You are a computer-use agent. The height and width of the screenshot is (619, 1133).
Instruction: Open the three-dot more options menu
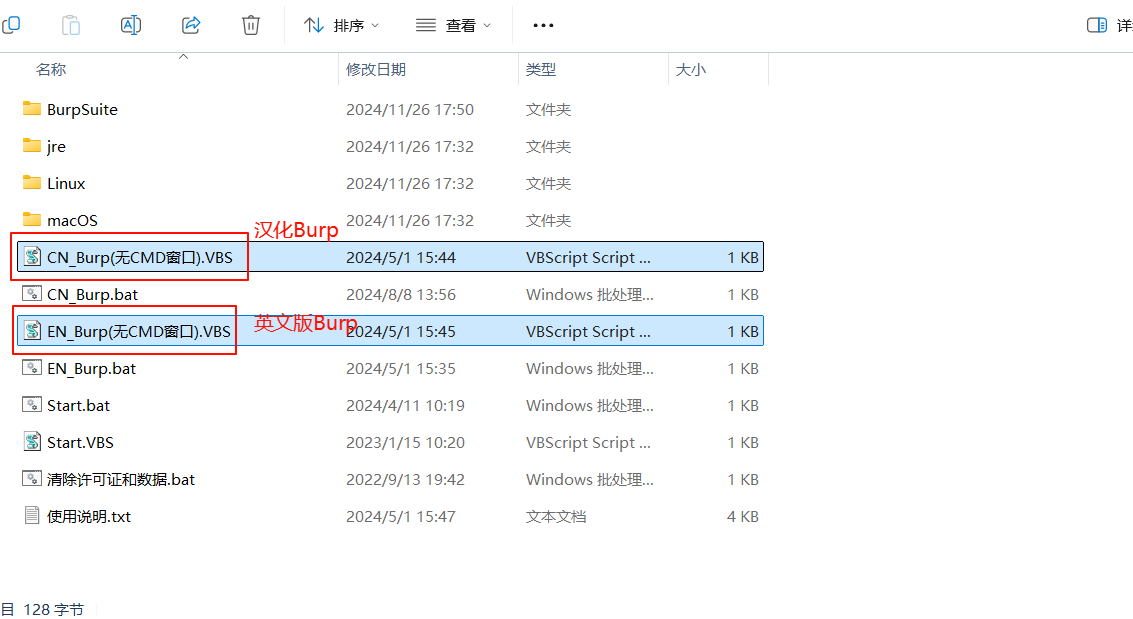coord(543,25)
